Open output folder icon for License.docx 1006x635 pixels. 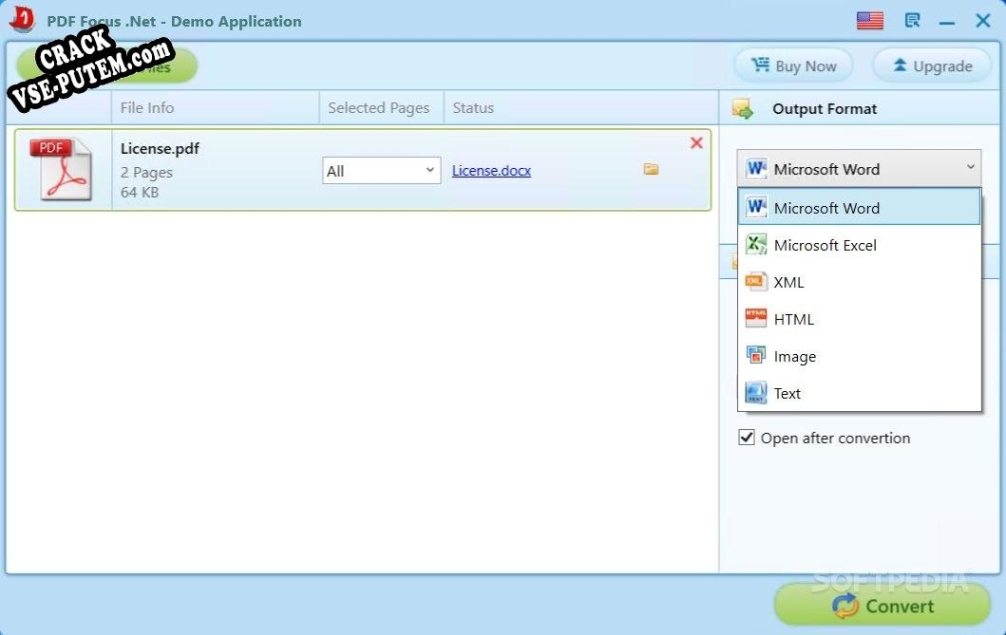(651, 169)
